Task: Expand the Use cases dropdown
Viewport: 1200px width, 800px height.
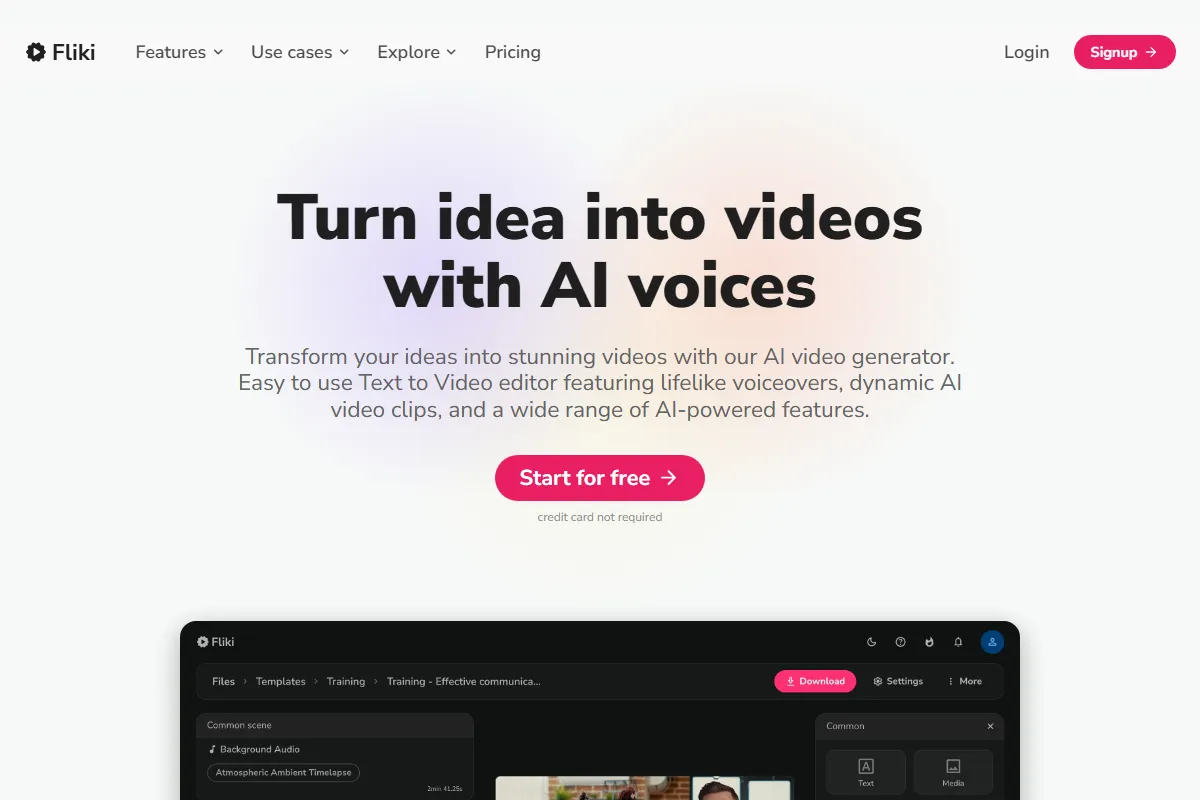Action: coord(300,52)
